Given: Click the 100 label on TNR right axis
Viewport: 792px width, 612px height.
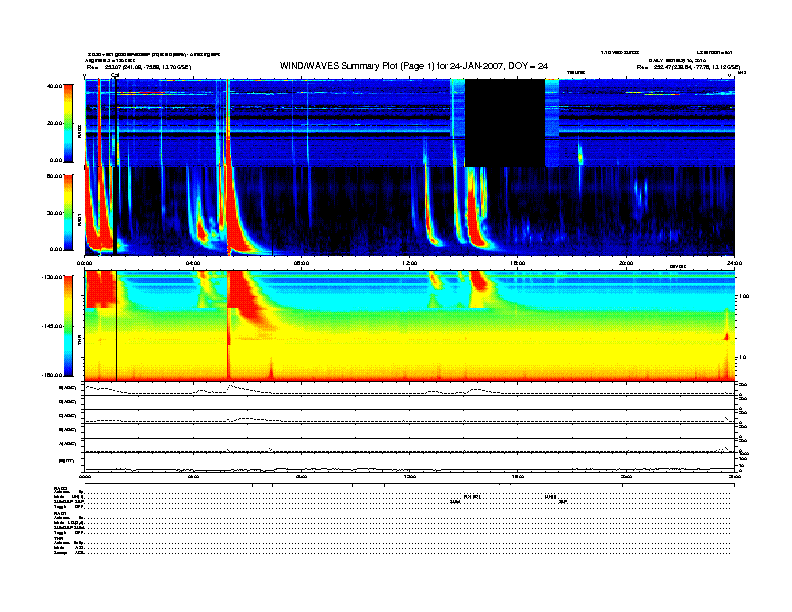Looking at the screenshot, I should click(744, 296).
